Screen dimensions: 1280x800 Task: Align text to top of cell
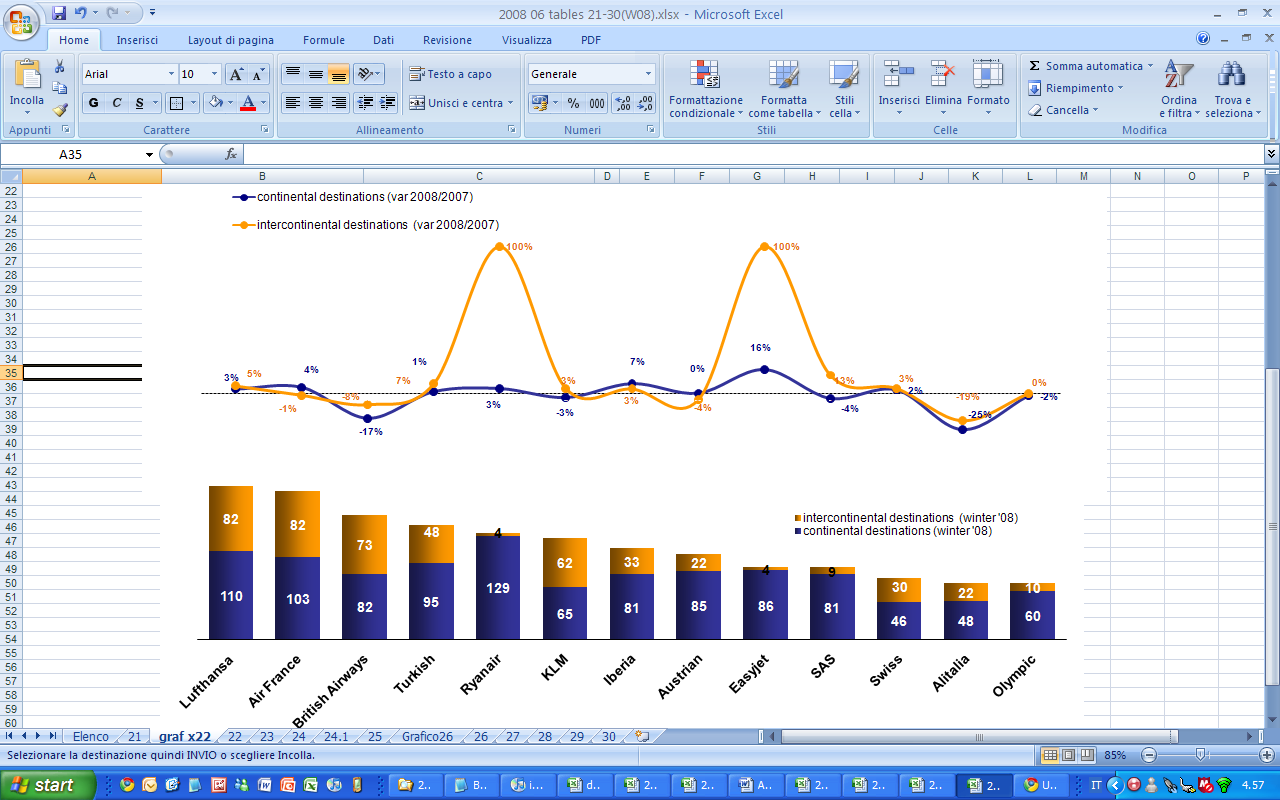(x=292, y=74)
